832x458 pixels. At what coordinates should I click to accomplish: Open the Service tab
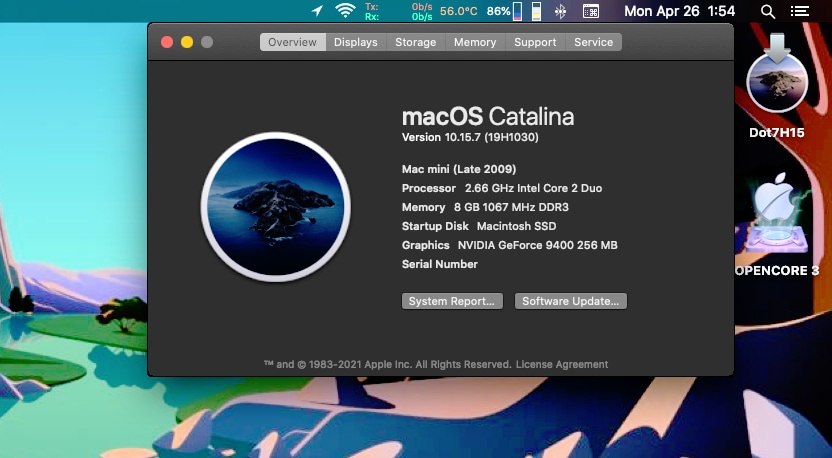[x=593, y=42]
